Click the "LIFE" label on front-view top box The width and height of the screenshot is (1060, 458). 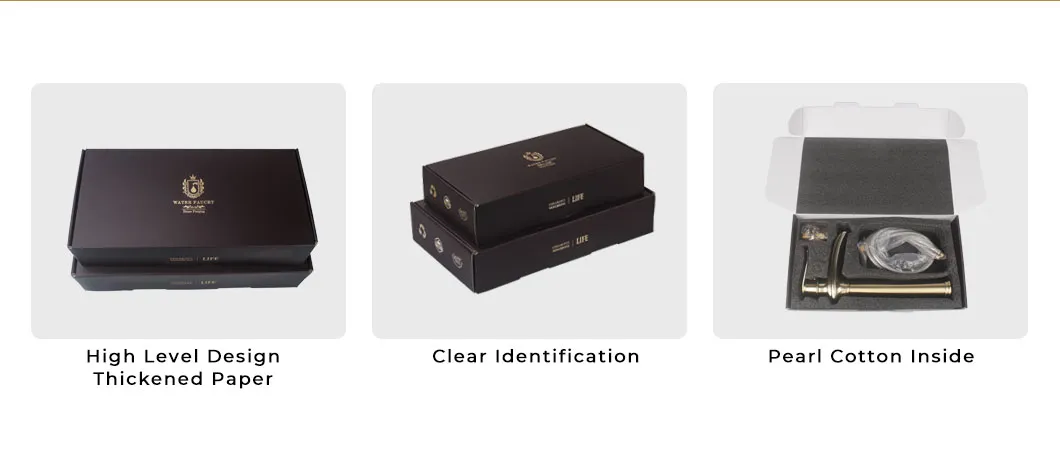click(209, 258)
